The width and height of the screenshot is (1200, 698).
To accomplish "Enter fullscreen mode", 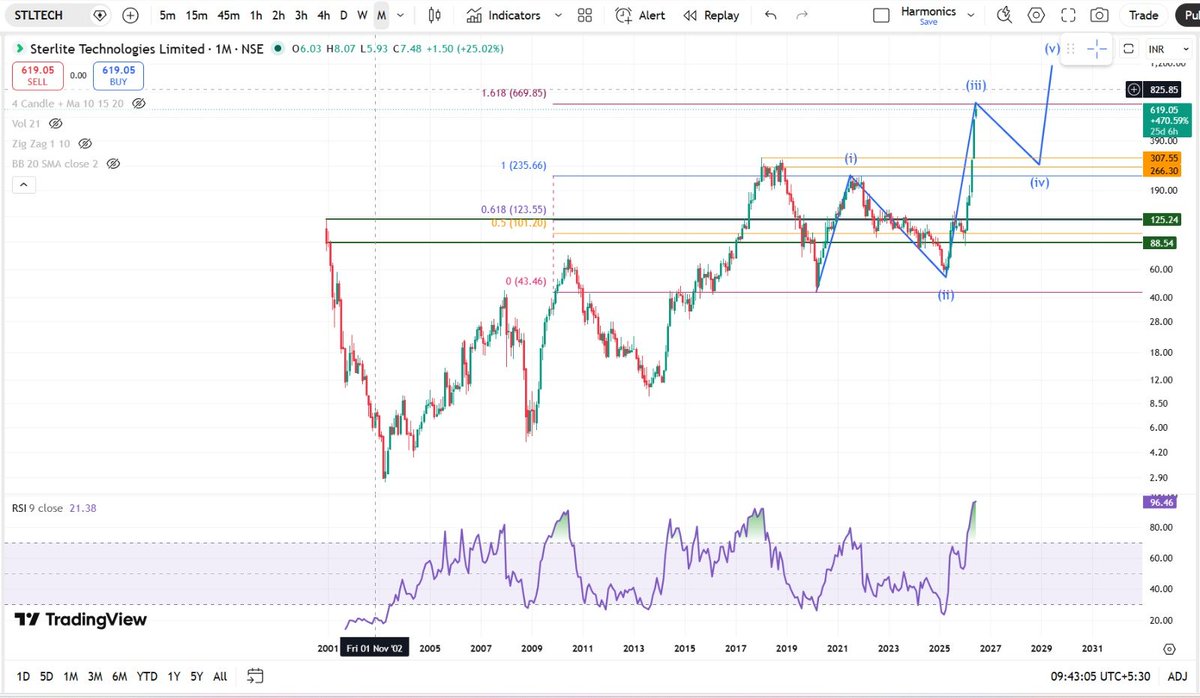I will [x=1068, y=15].
